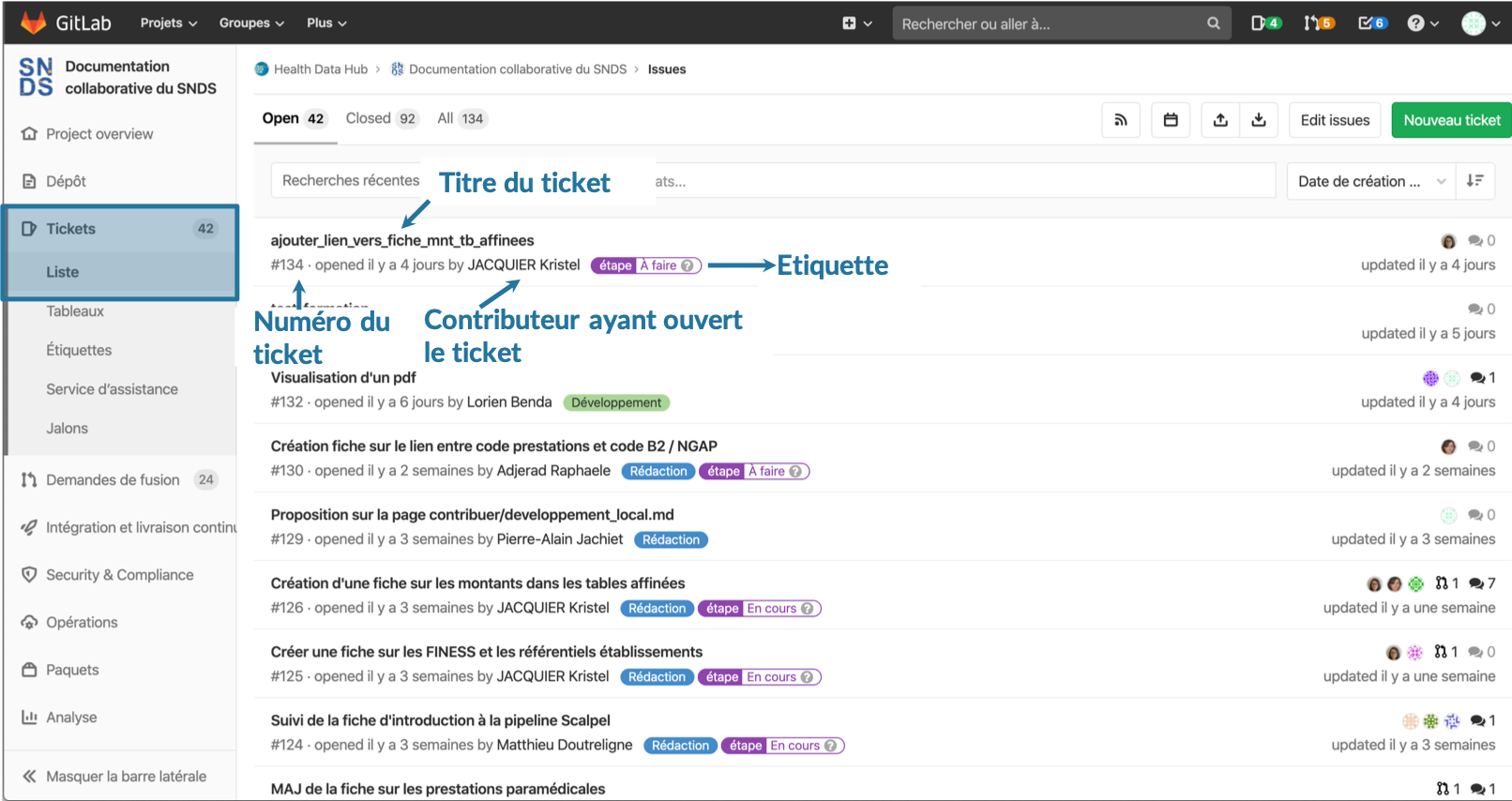Focus the Rechercher ou aller à search field

(1051, 23)
